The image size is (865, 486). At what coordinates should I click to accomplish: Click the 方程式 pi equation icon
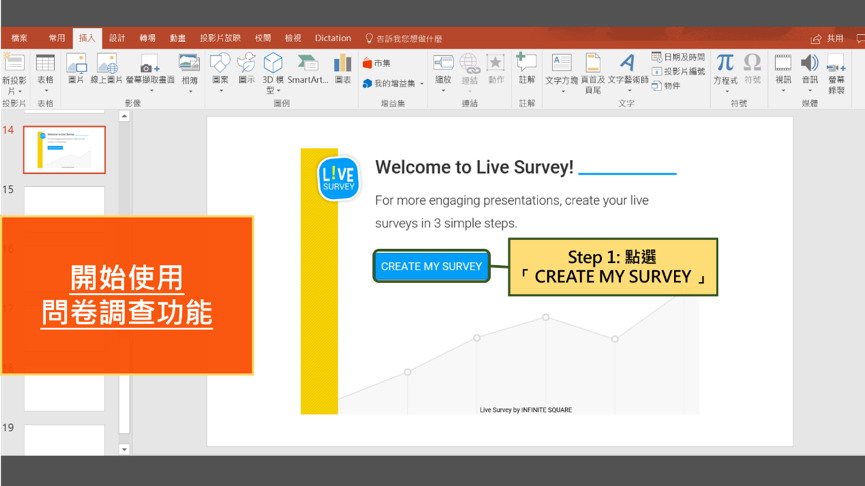pos(725,63)
